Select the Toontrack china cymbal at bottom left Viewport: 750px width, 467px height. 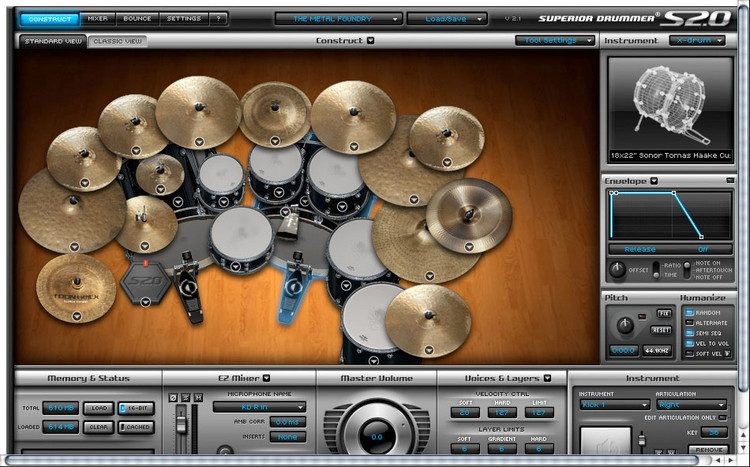click(x=76, y=288)
